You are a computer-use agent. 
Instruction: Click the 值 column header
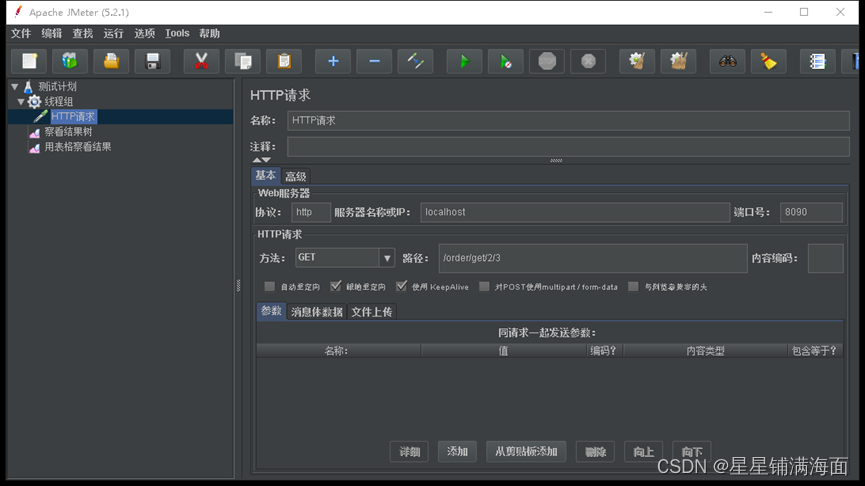(x=503, y=351)
